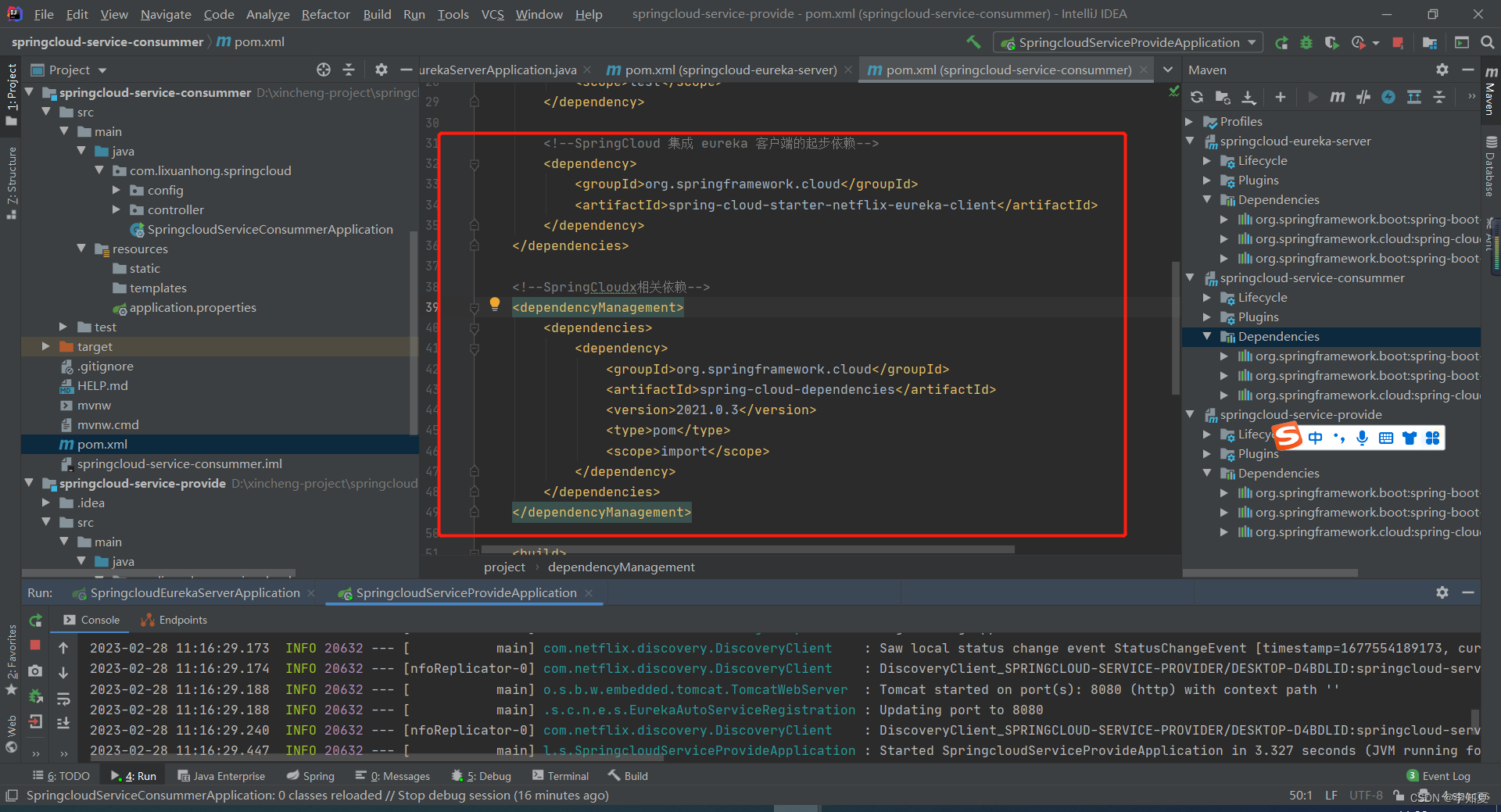
Task: Open the Endpoints tab in the Run panel
Action: point(174,621)
